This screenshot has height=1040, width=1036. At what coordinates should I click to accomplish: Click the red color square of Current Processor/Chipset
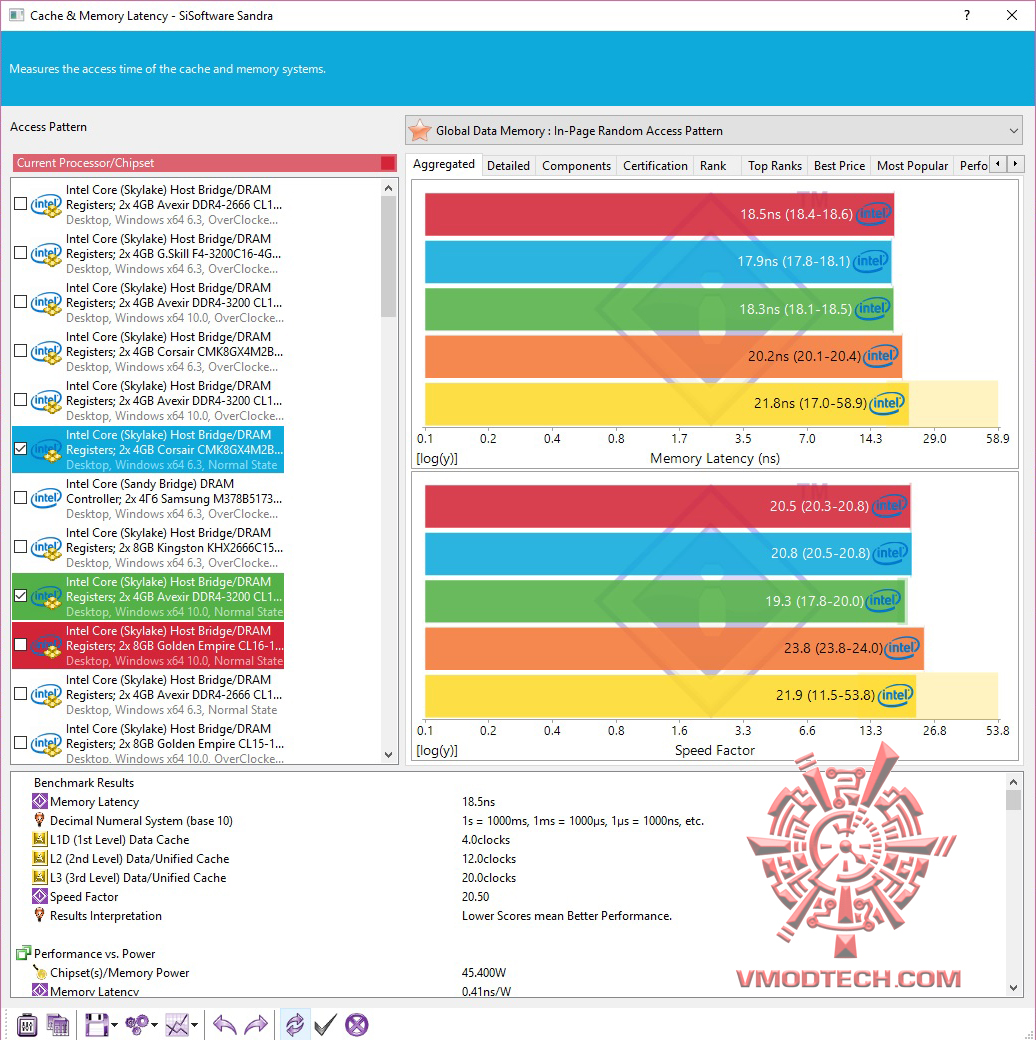click(x=388, y=163)
